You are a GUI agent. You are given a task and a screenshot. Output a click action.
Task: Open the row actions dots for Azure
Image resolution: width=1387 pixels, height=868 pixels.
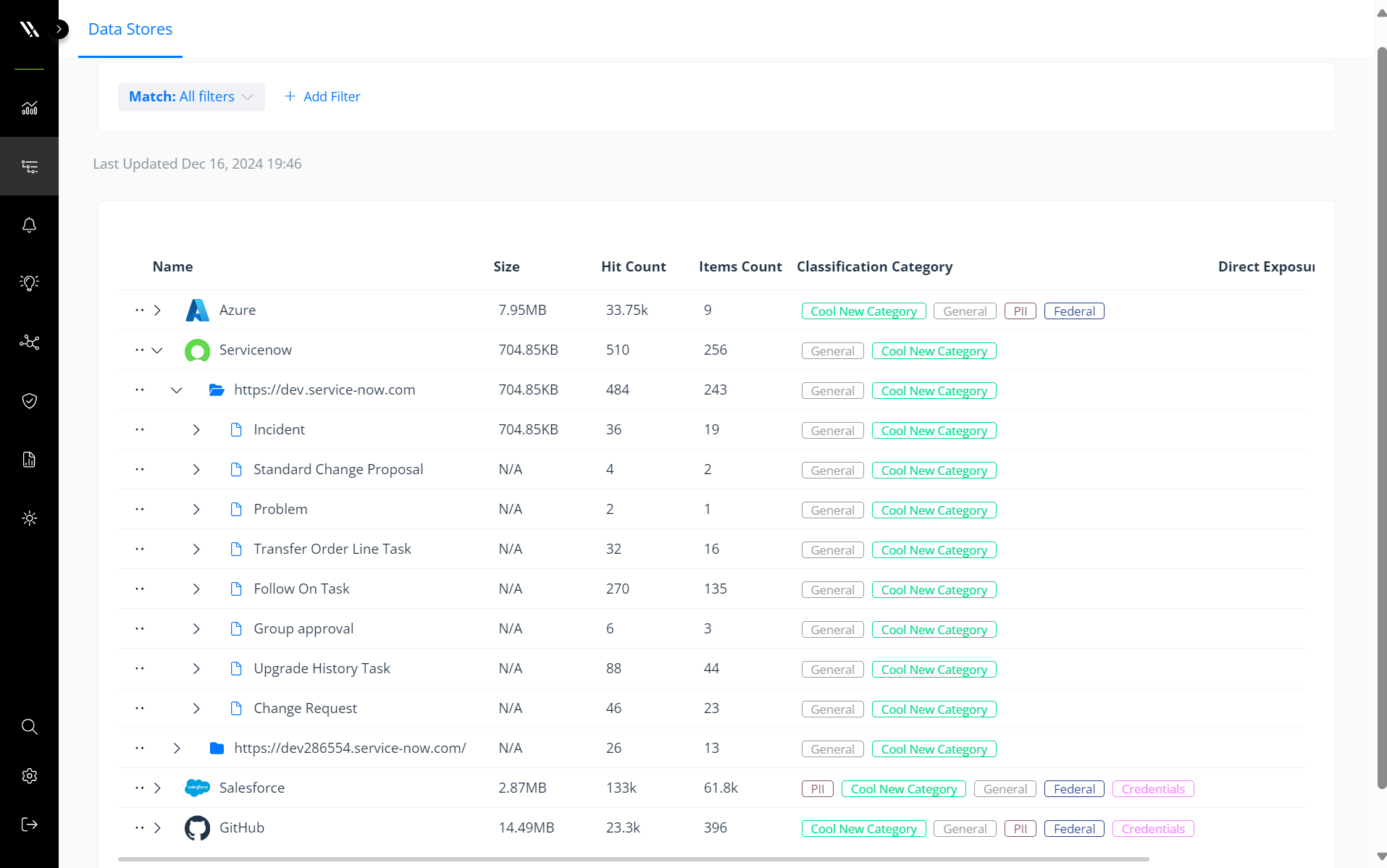[139, 310]
